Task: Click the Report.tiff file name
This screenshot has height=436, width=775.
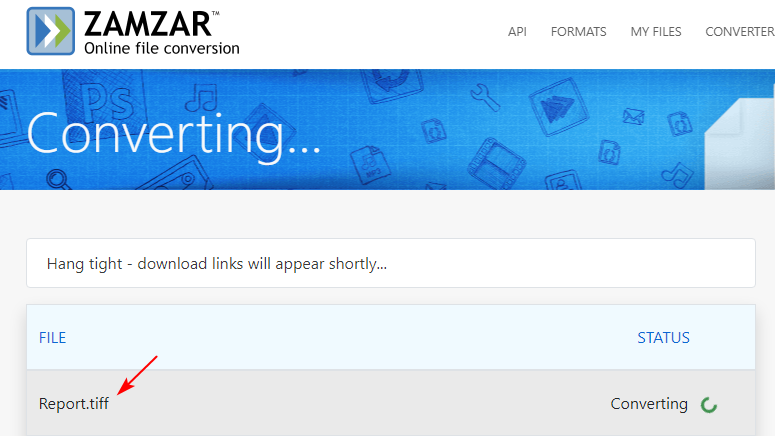Action: [x=74, y=404]
